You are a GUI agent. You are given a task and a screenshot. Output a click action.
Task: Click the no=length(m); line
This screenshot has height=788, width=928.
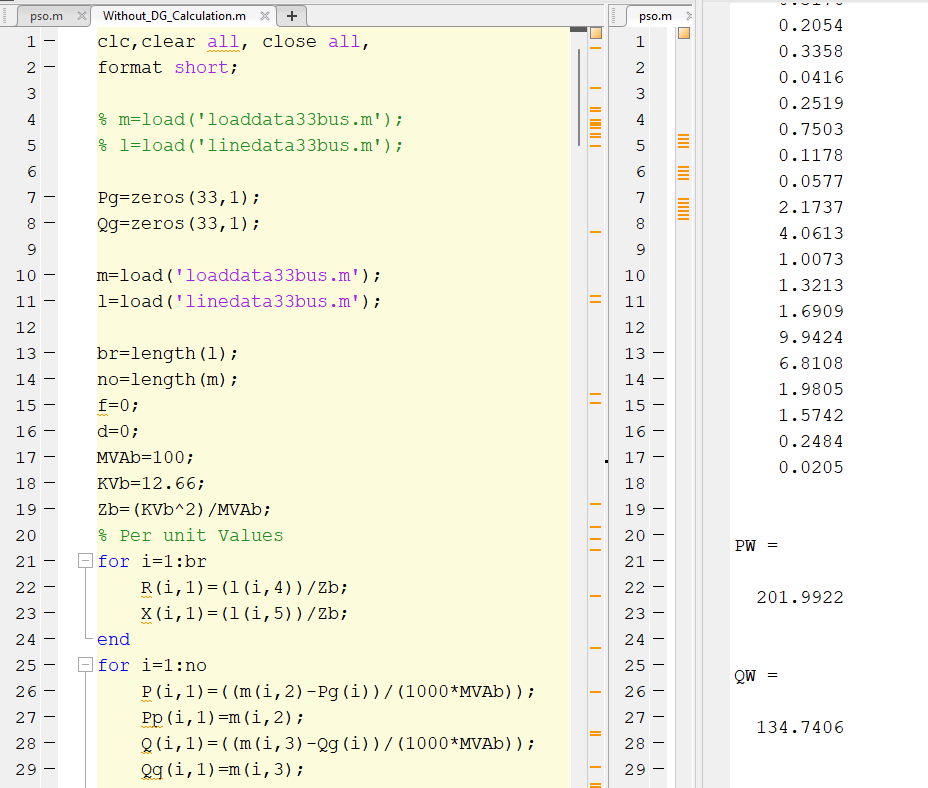tap(167, 379)
